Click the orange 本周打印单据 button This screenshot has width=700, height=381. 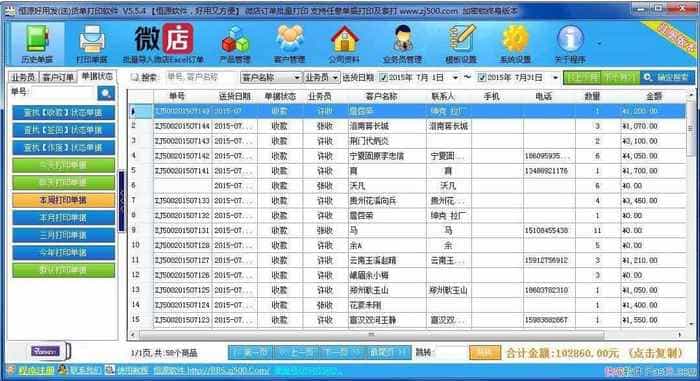click(63, 200)
